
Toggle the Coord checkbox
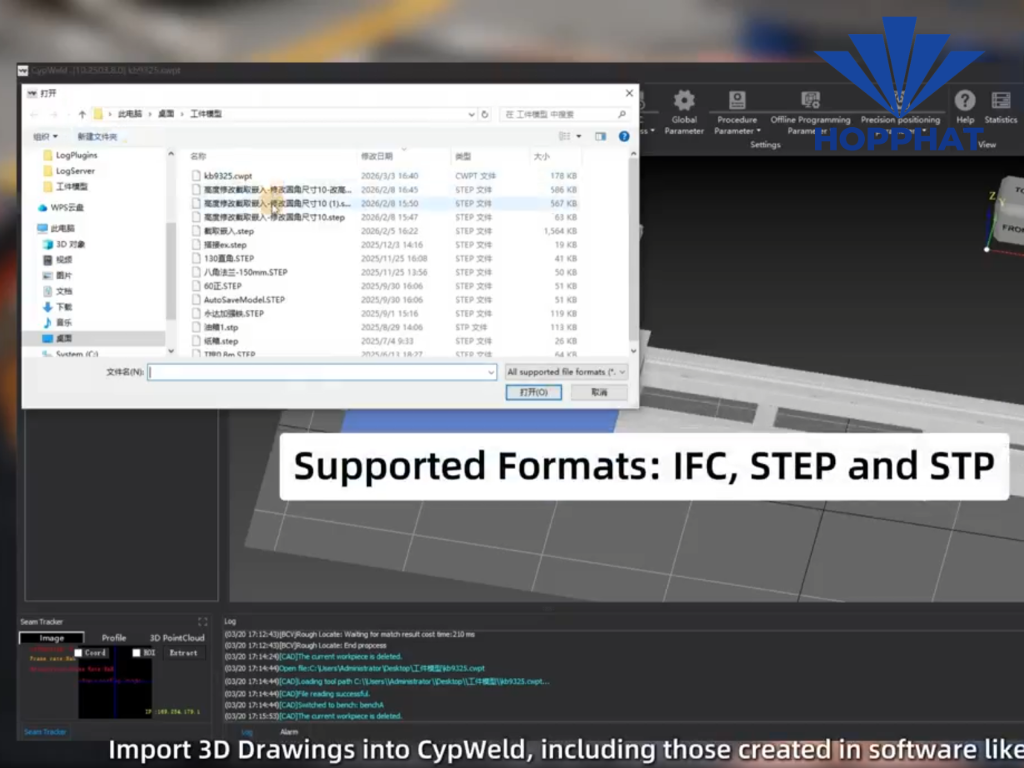click(78, 652)
